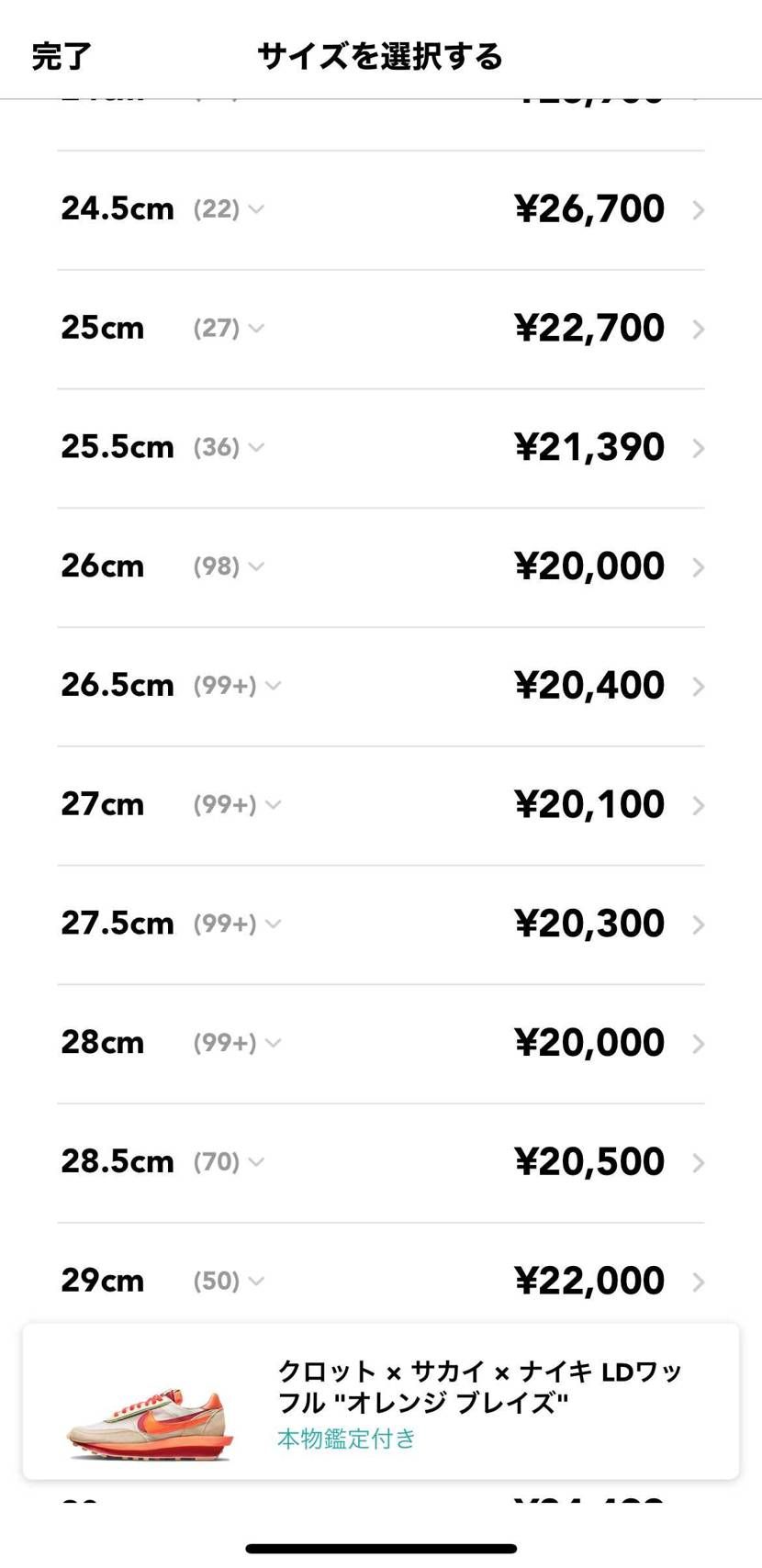Click right arrow beside ¥20,300
The height and width of the screenshot is (1568, 762).
pos(699,924)
